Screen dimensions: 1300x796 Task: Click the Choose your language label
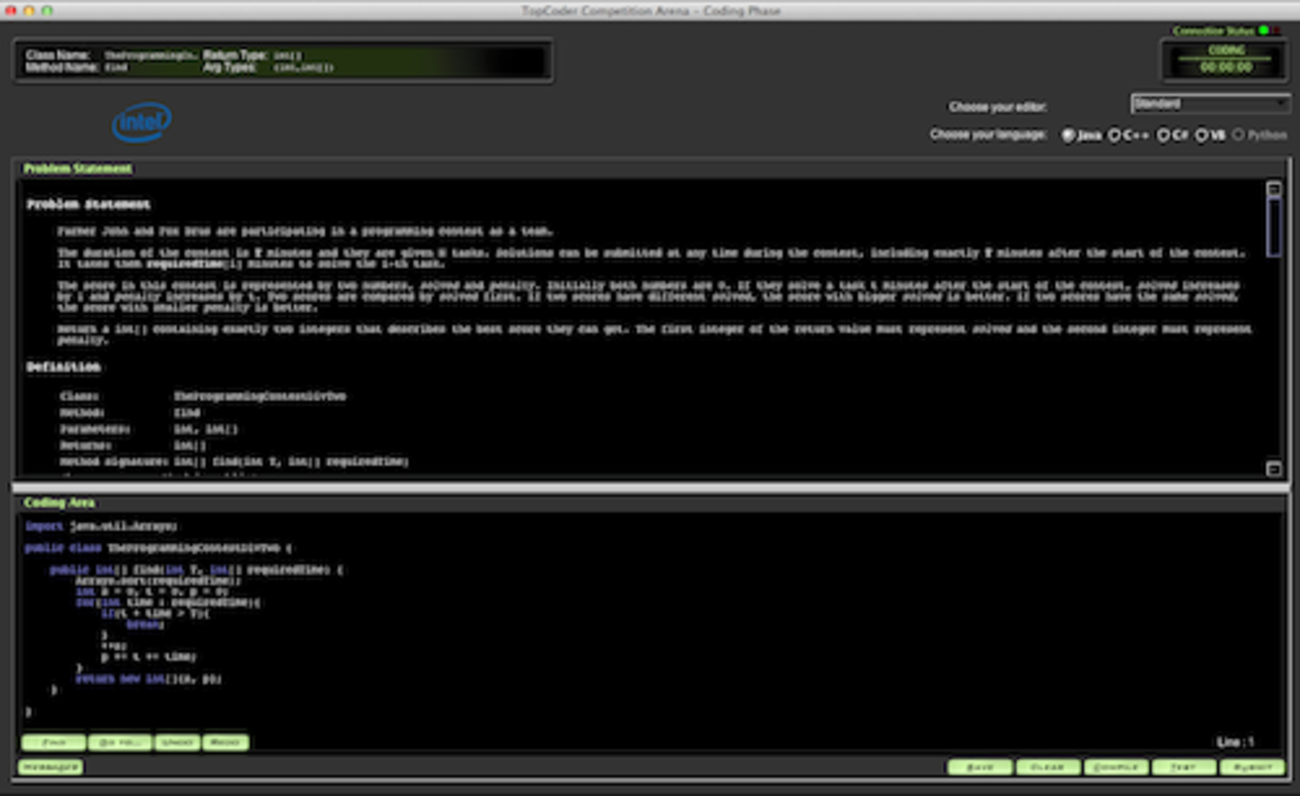coord(988,135)
